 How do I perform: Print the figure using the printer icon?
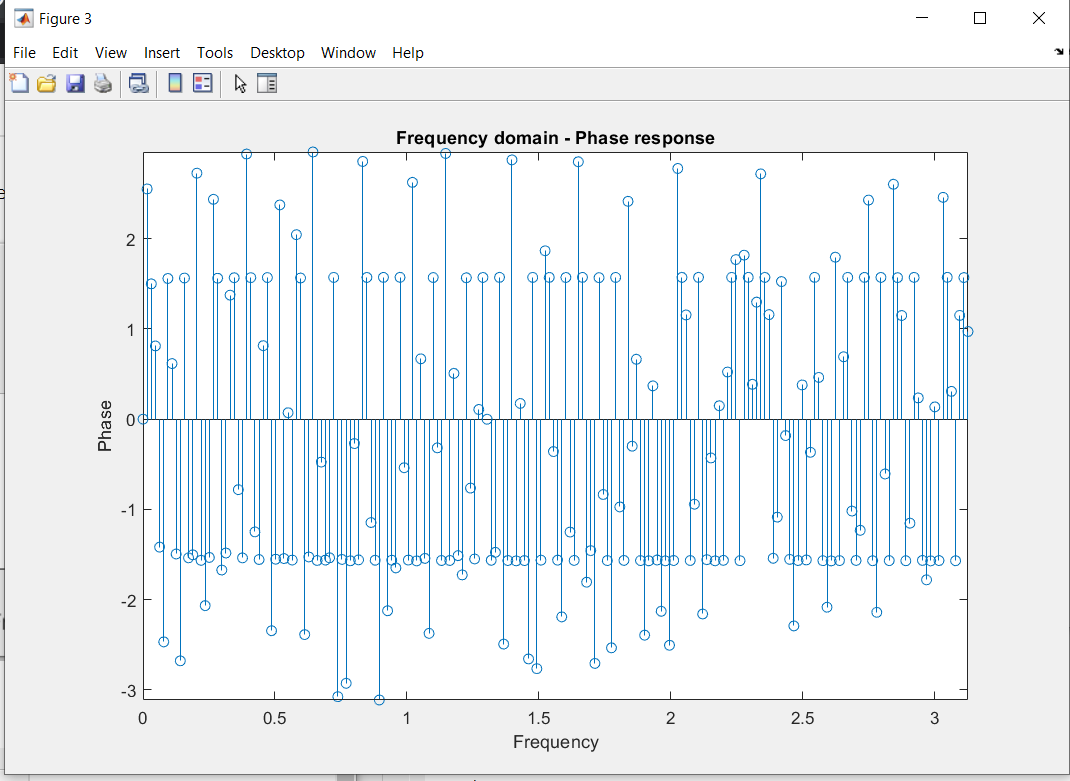[103, 84]
